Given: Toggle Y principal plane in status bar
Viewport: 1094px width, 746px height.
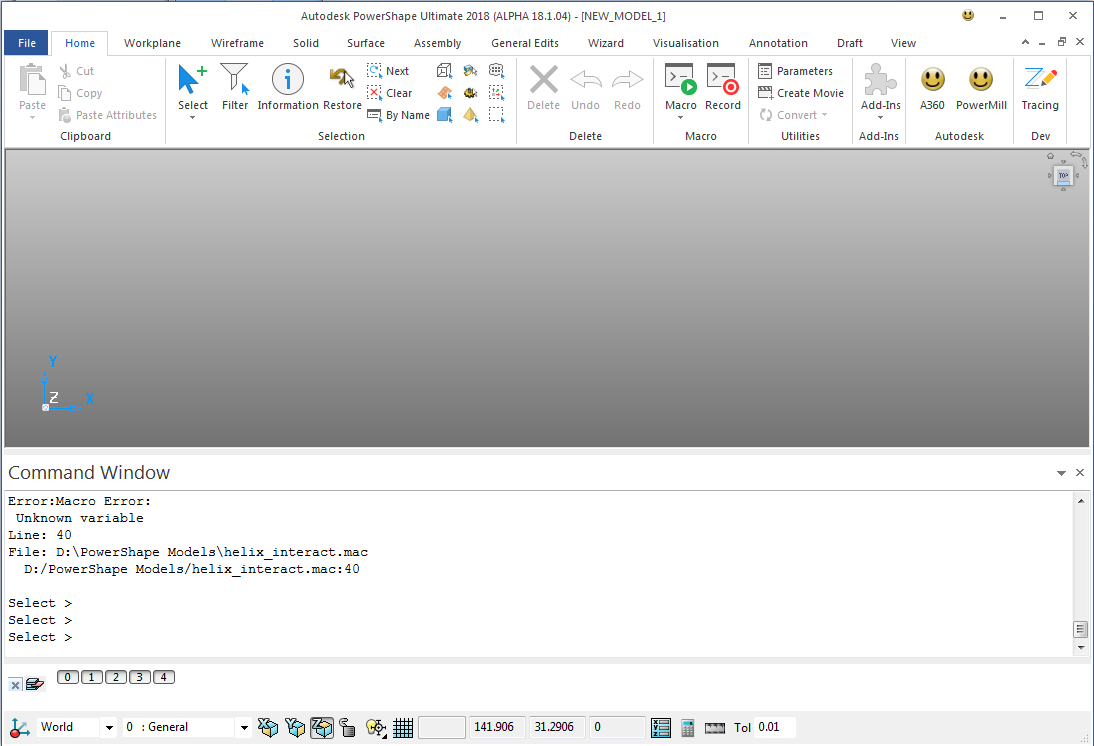Looking at the screenshot, I should 295,727.
